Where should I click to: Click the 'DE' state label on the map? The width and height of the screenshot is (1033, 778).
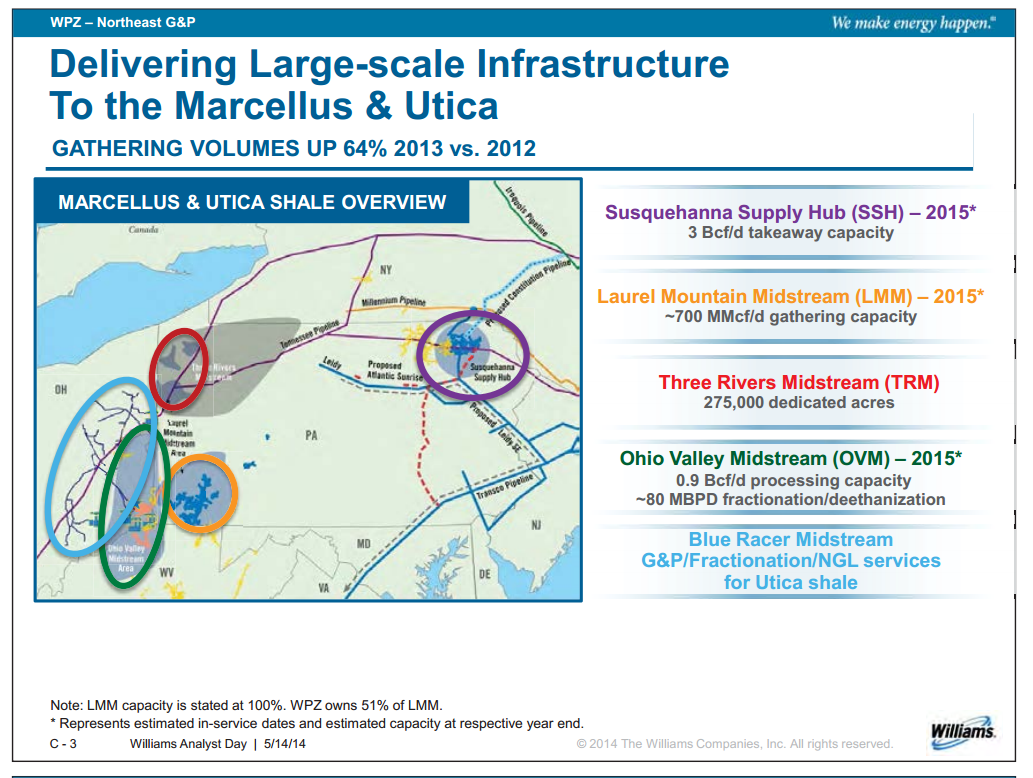pyautogui.click(x=485, y=574)
